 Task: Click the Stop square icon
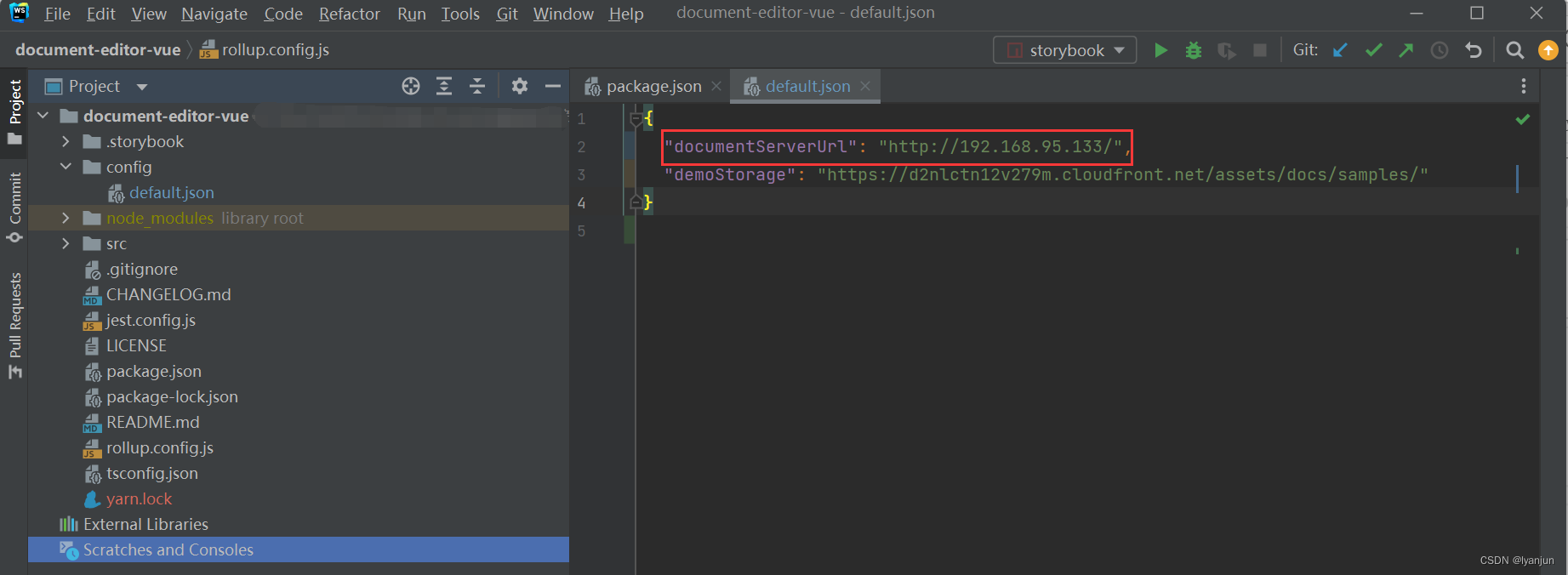point(1260,50)
